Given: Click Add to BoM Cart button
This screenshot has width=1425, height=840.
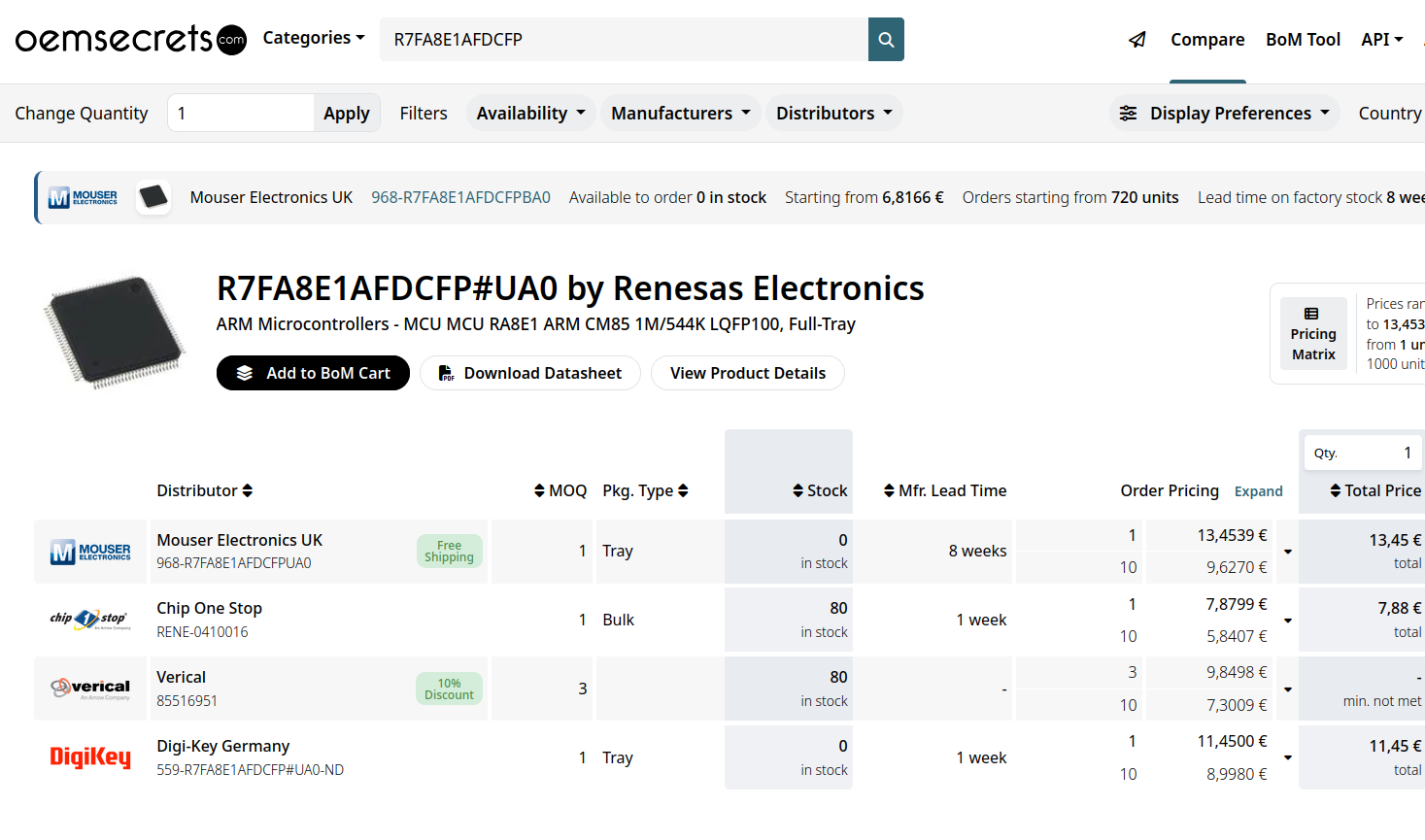Looking at the screenshot, I should click(x=313, y=373).
